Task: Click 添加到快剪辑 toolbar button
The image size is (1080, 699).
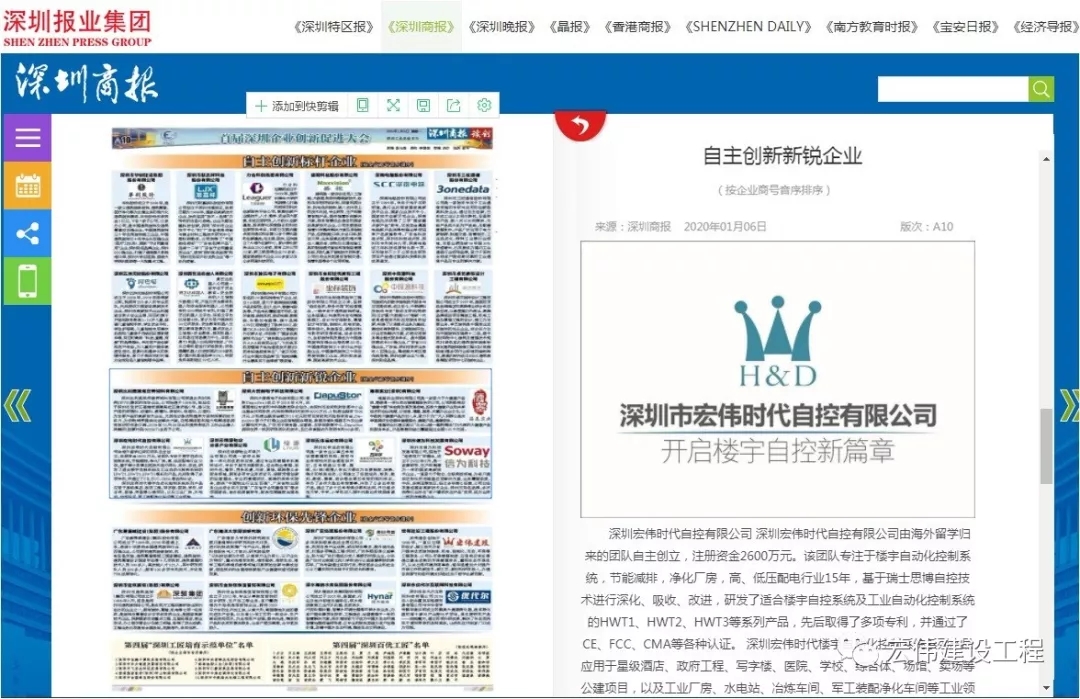Action: pyautogui.click(x=297, y=105)
